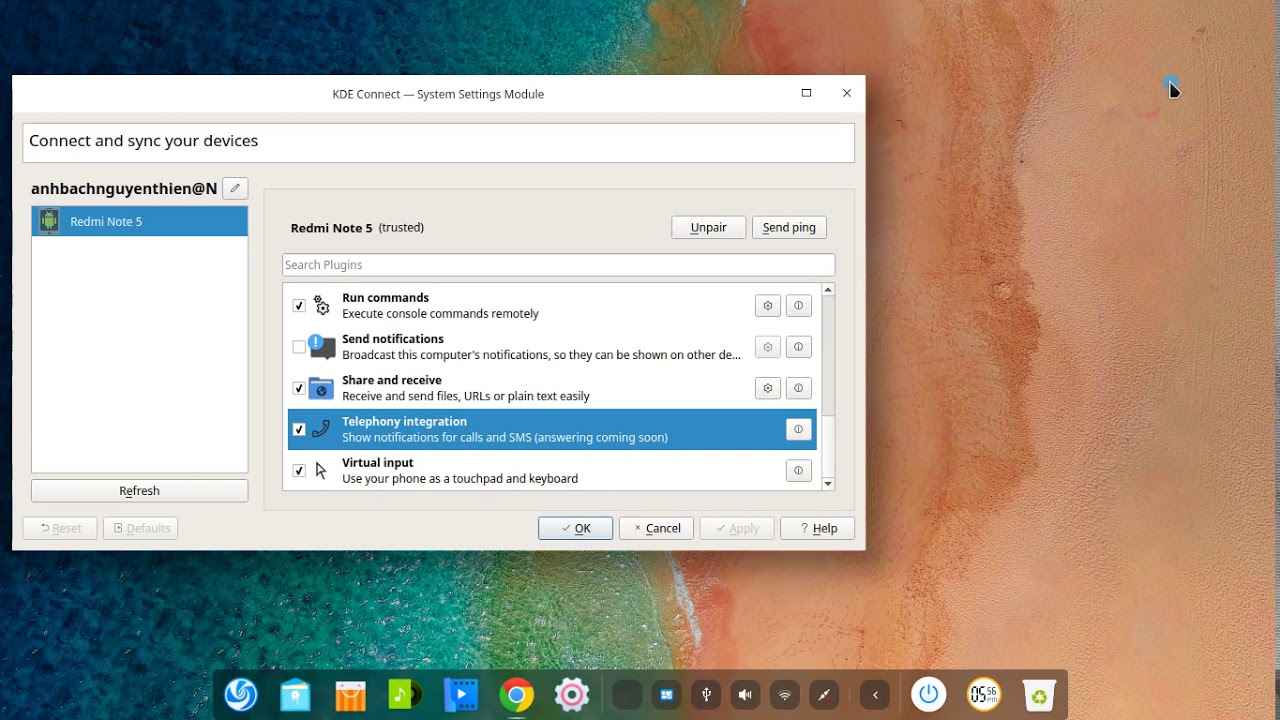
Task: Open the video player from dock
Action: point(461,694)
